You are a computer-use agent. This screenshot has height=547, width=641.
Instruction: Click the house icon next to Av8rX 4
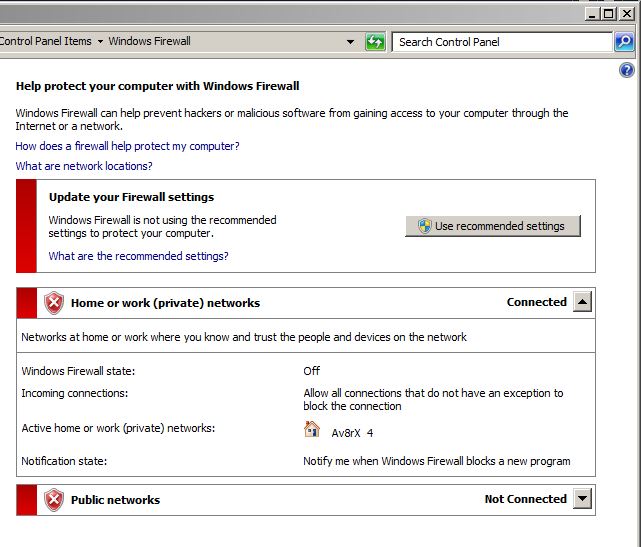[x=312, y=430]
